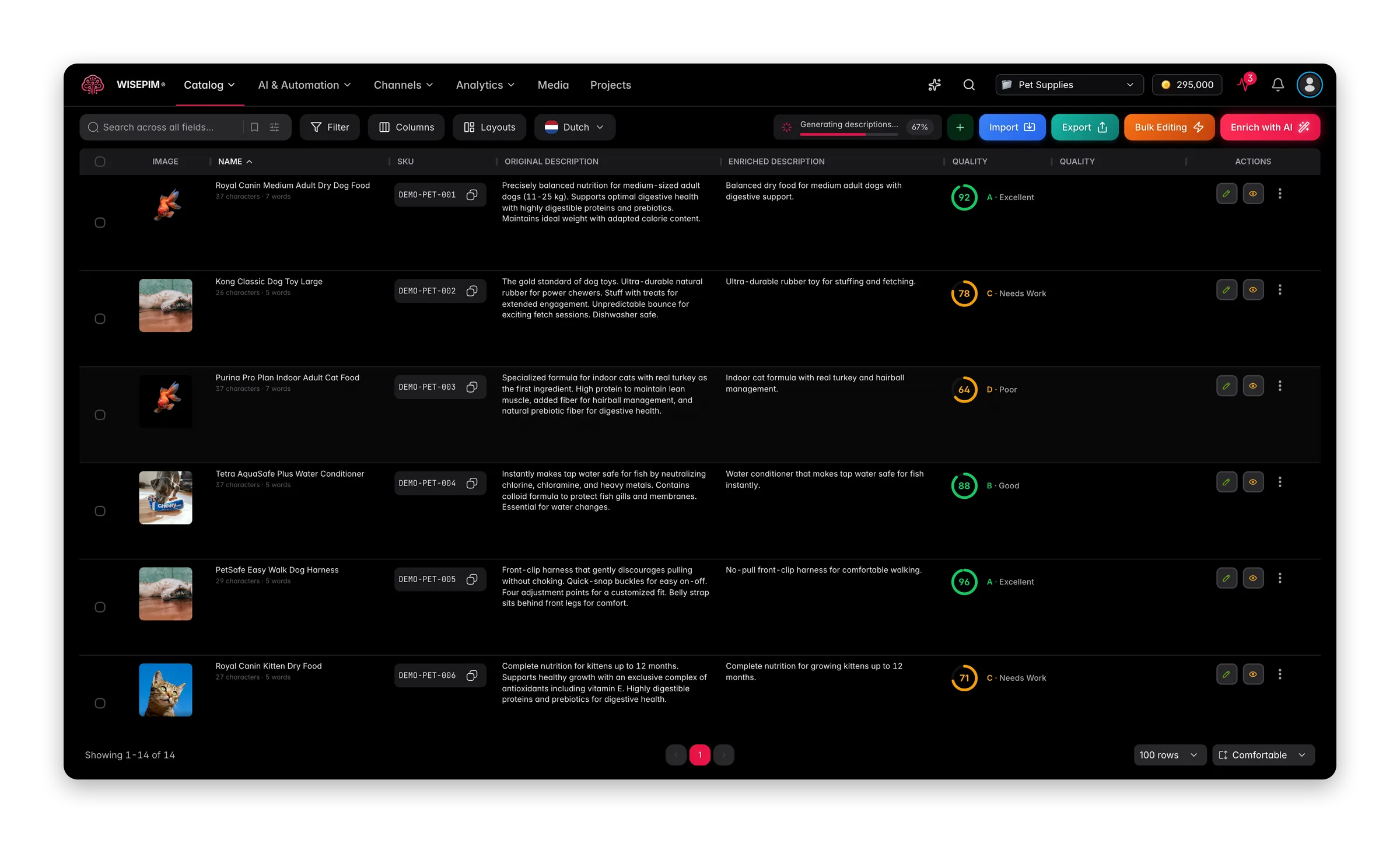Viewport: 1400px width, 843px height.
Task: Click the Import button
Action: tap(1012, 127)
